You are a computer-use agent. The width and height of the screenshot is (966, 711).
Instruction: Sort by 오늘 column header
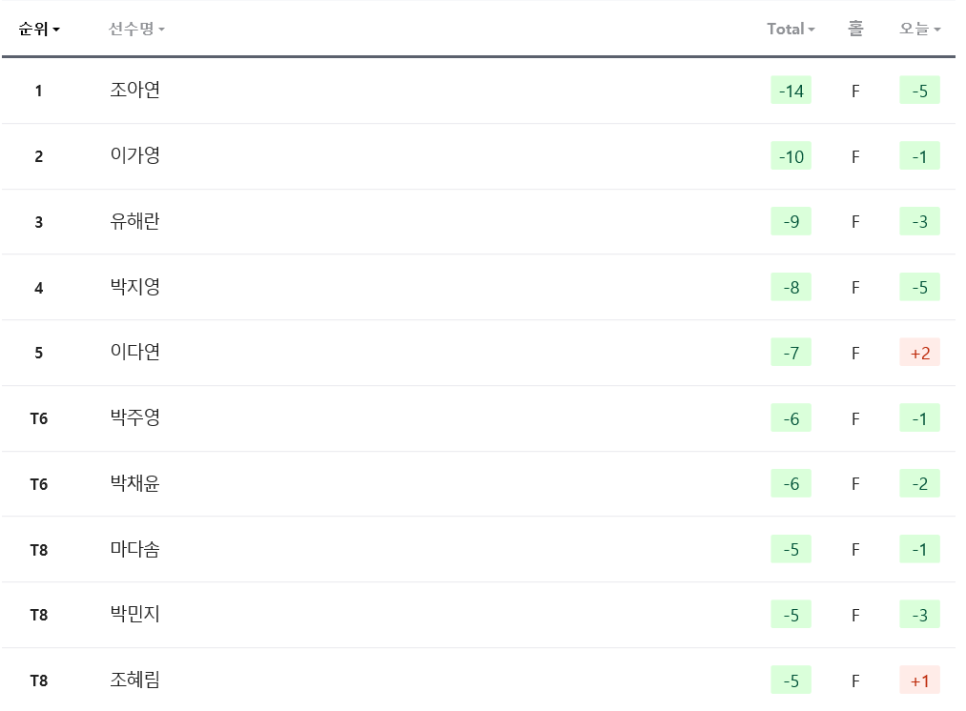(x=919, y=29)
